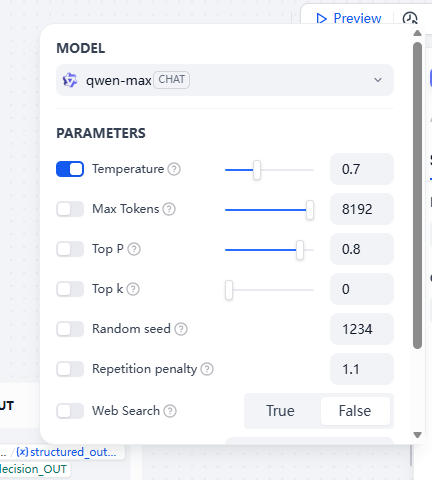Edit the Repetition penalty value 1.1 field
This screenshot has width=432, height=480.
click(362, 369)
